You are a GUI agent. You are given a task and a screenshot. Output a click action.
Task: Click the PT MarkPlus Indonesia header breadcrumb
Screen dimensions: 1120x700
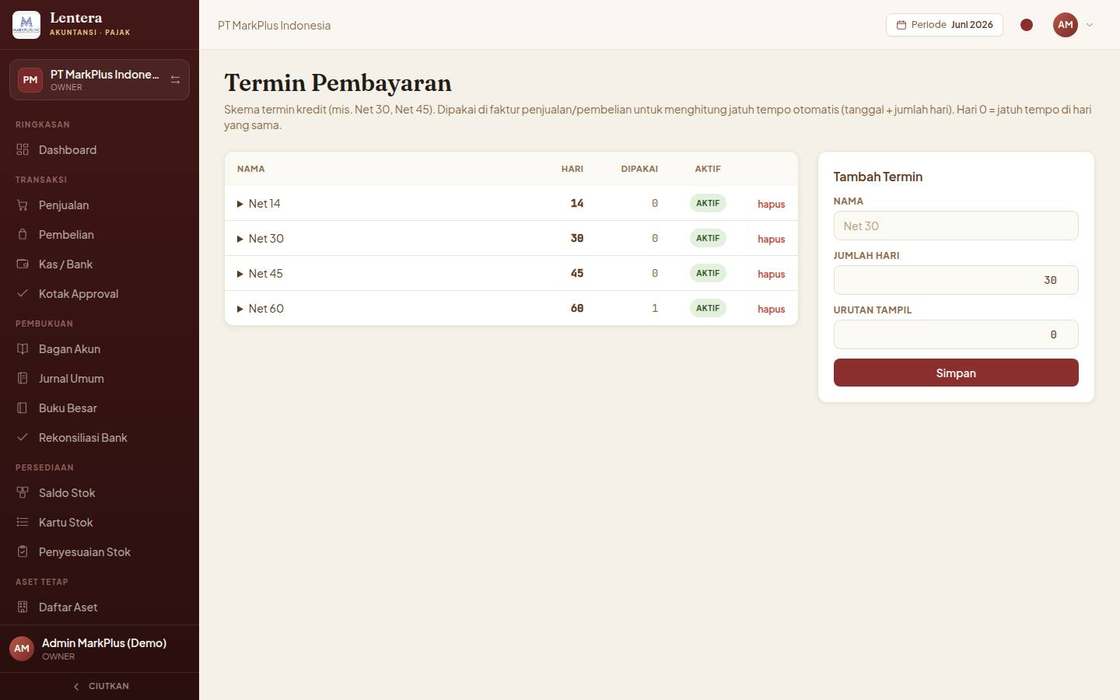274,25
